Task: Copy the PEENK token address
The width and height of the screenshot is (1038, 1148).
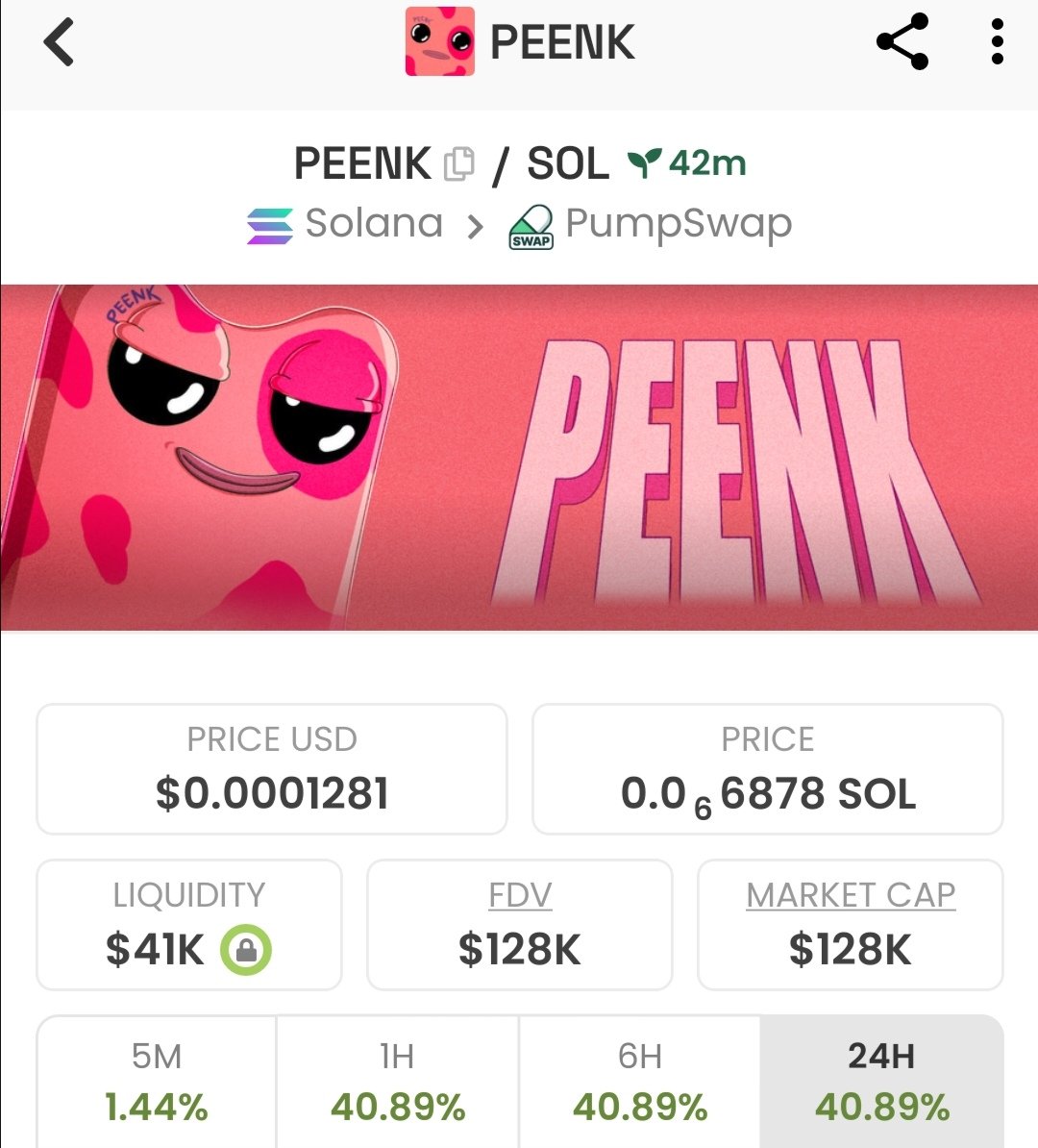Action: [458, 164]
